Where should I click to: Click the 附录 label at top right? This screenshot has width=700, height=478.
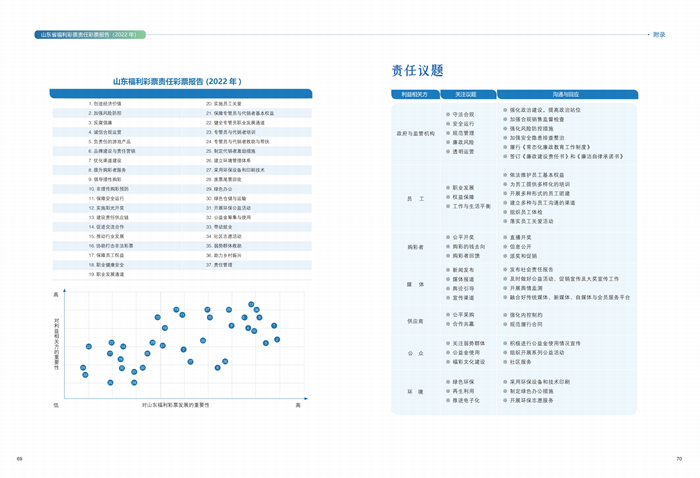[x=658, y=34]
